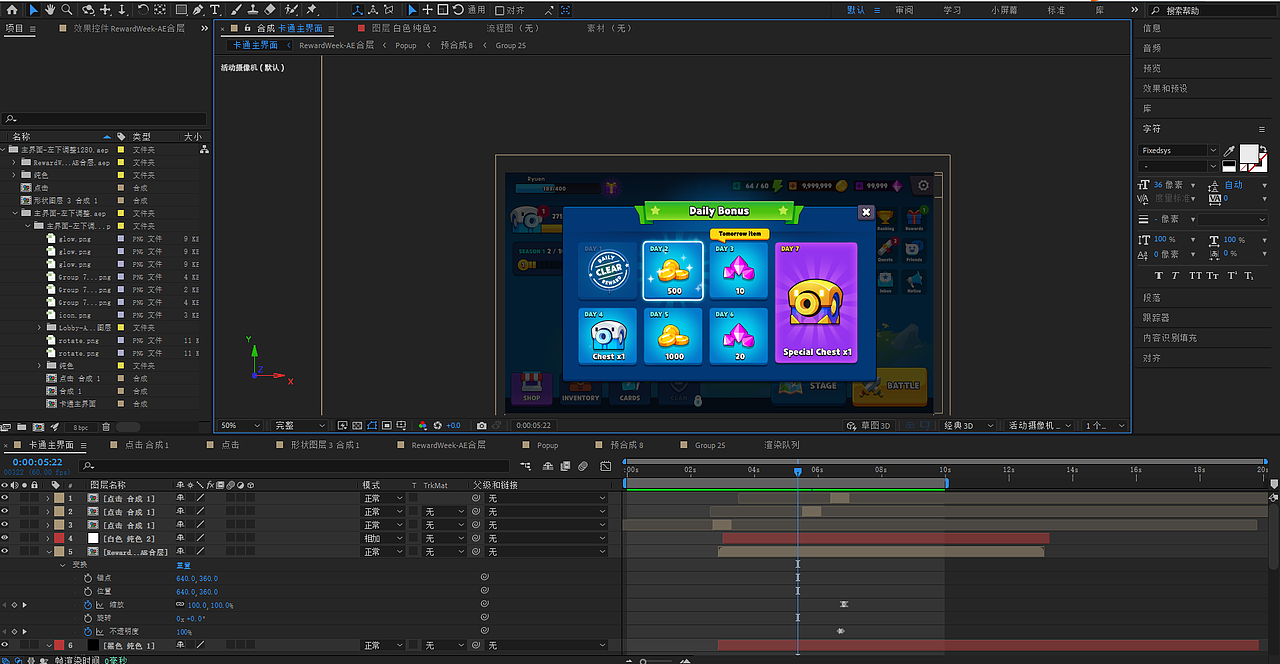Select the Zoom magnifier tool

click(x=66, y=9)
